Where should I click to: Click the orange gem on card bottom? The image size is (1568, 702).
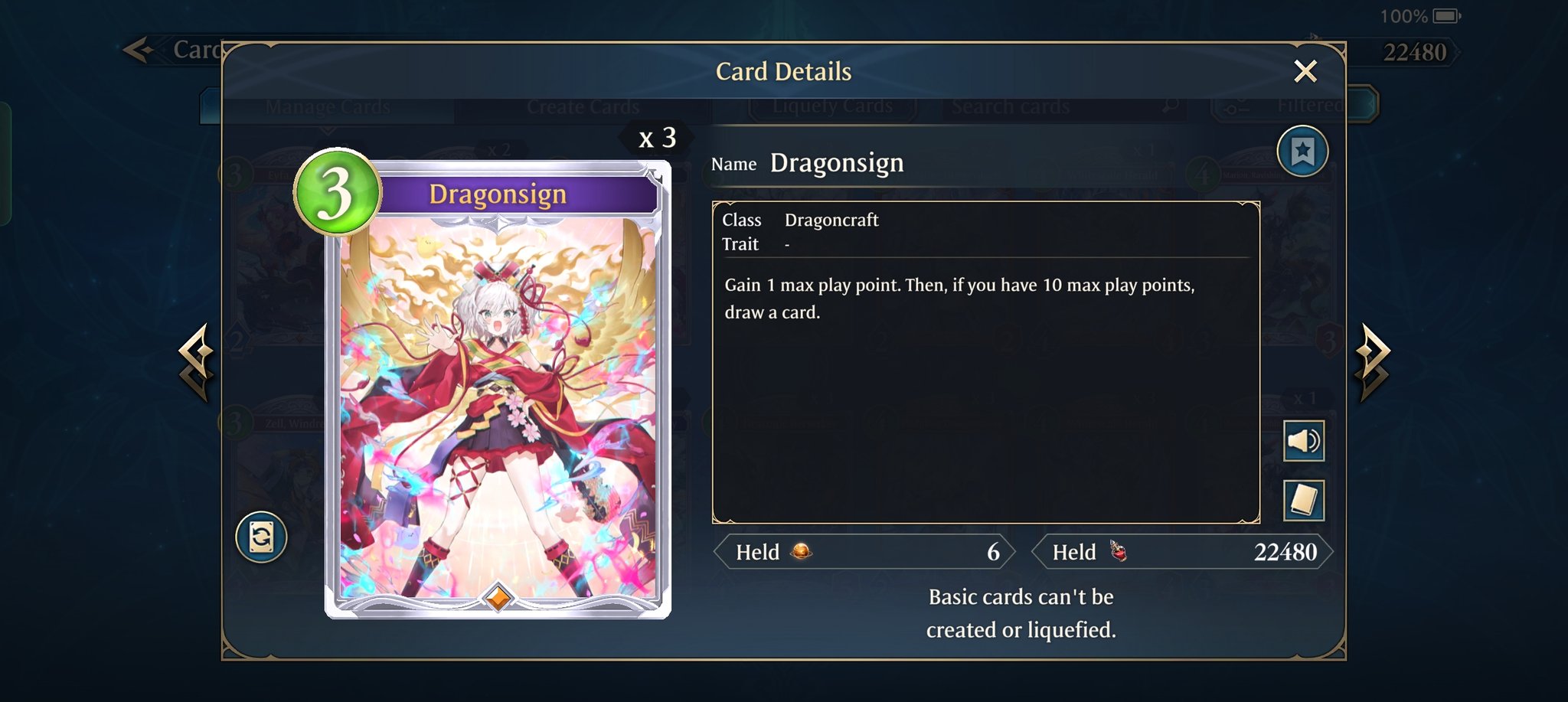(498, 598)
